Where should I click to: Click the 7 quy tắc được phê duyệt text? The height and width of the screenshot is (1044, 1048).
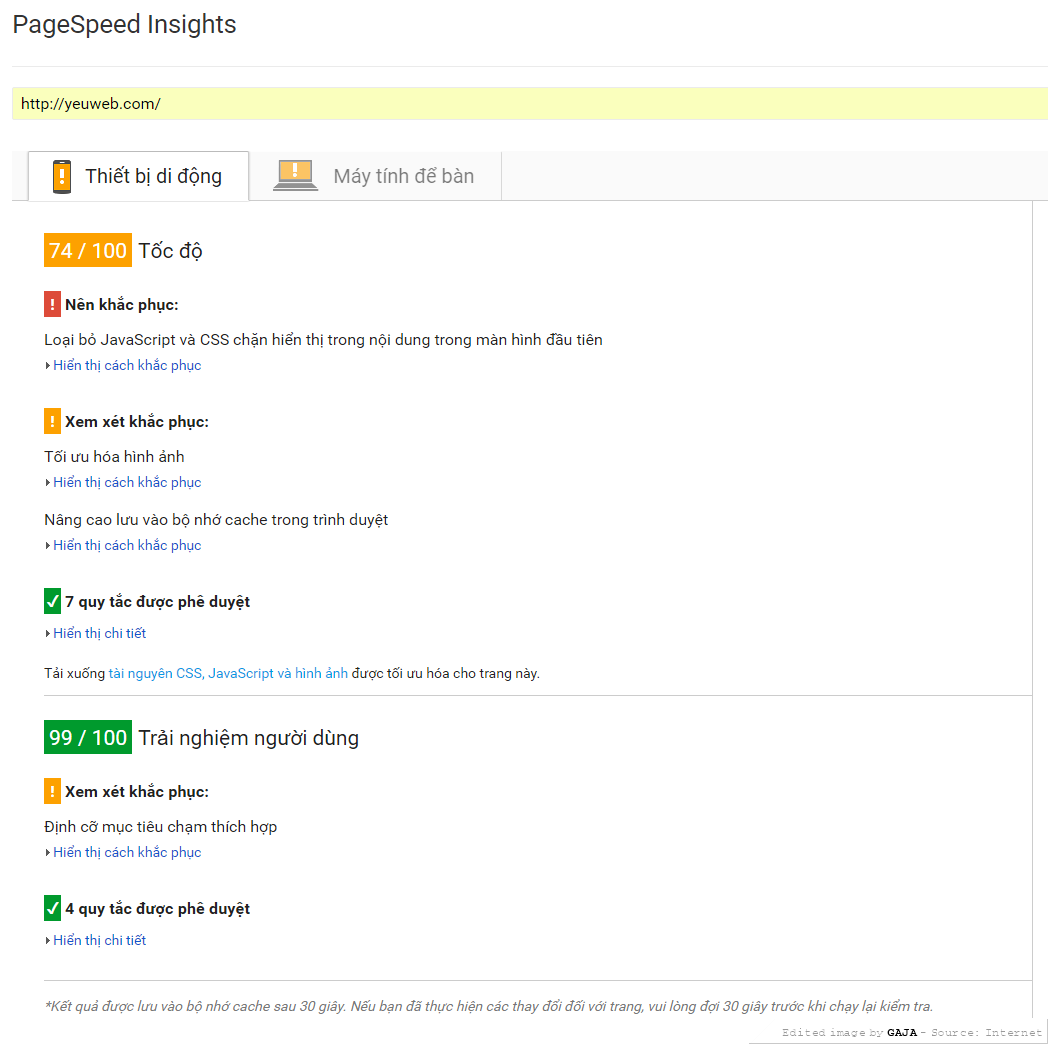point(158,602)
